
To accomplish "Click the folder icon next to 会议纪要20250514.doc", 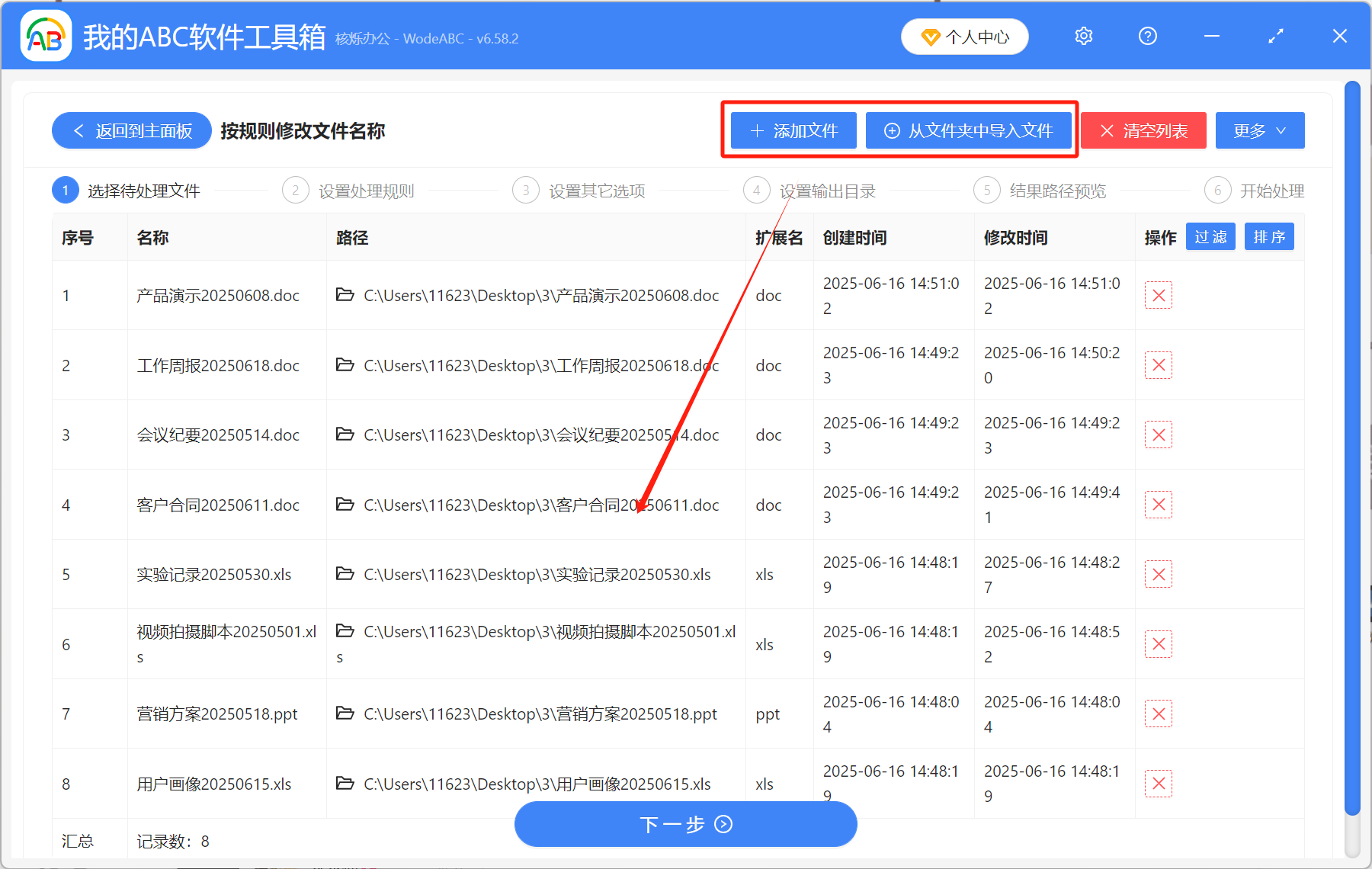I will pos(345,434).
